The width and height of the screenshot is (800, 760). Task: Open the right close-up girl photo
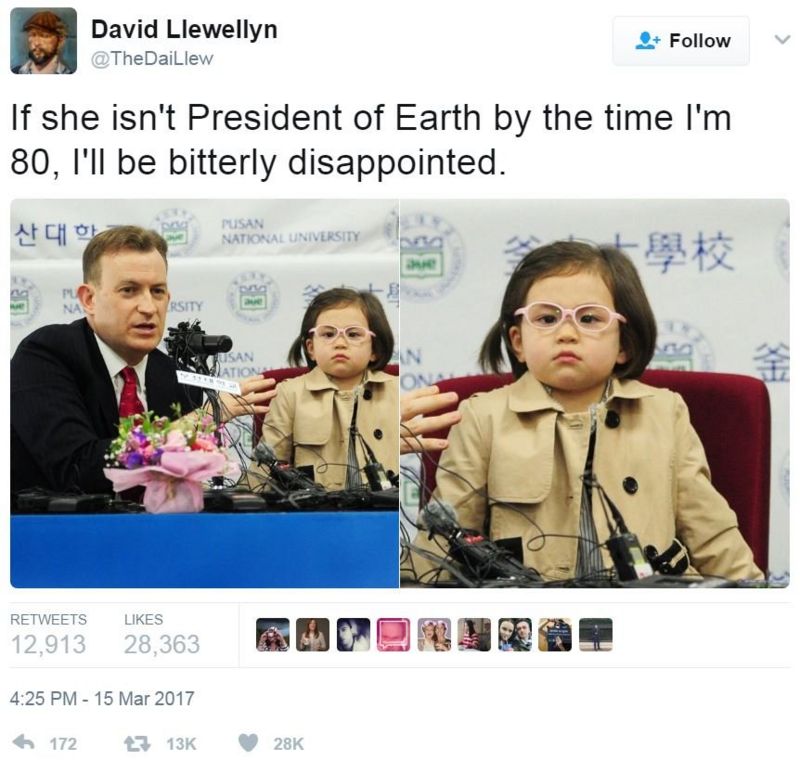click(x=595, y=393)
